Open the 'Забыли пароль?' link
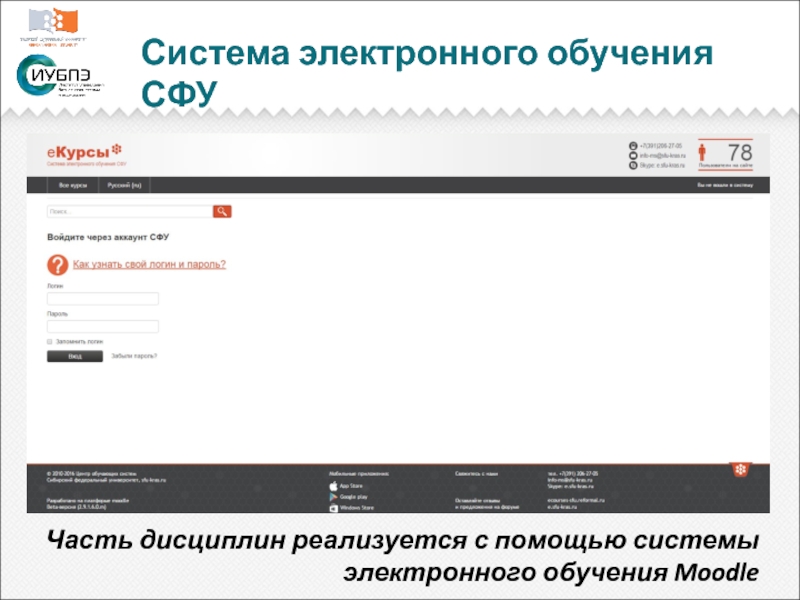800x600 pixels. (x=134, y=356)
